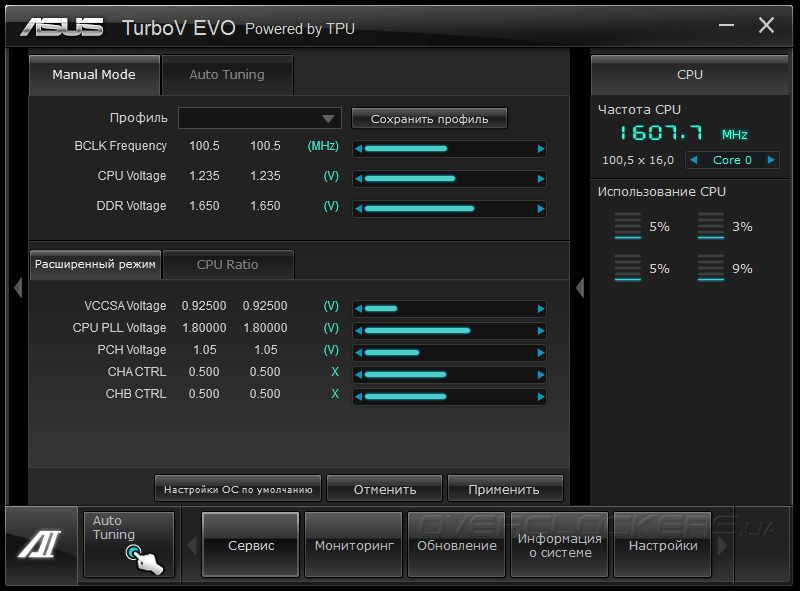Viewport: 800px width, 591px height.
Task: Increase BCLK Frequency with right arrow
Action: click(541, 149)
